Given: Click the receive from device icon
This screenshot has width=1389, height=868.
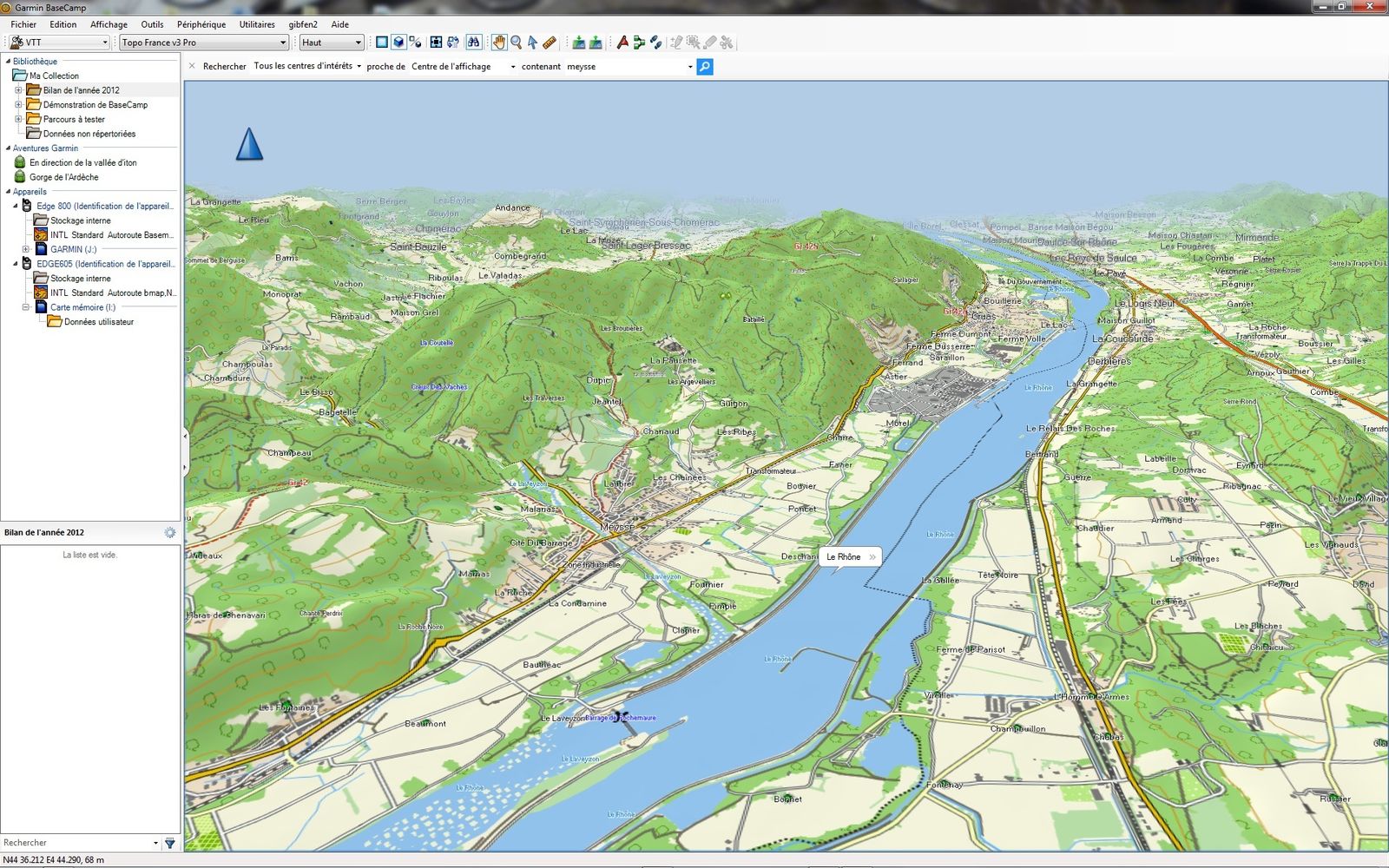Looking at the screenshot, I should [x=596, y=42].
